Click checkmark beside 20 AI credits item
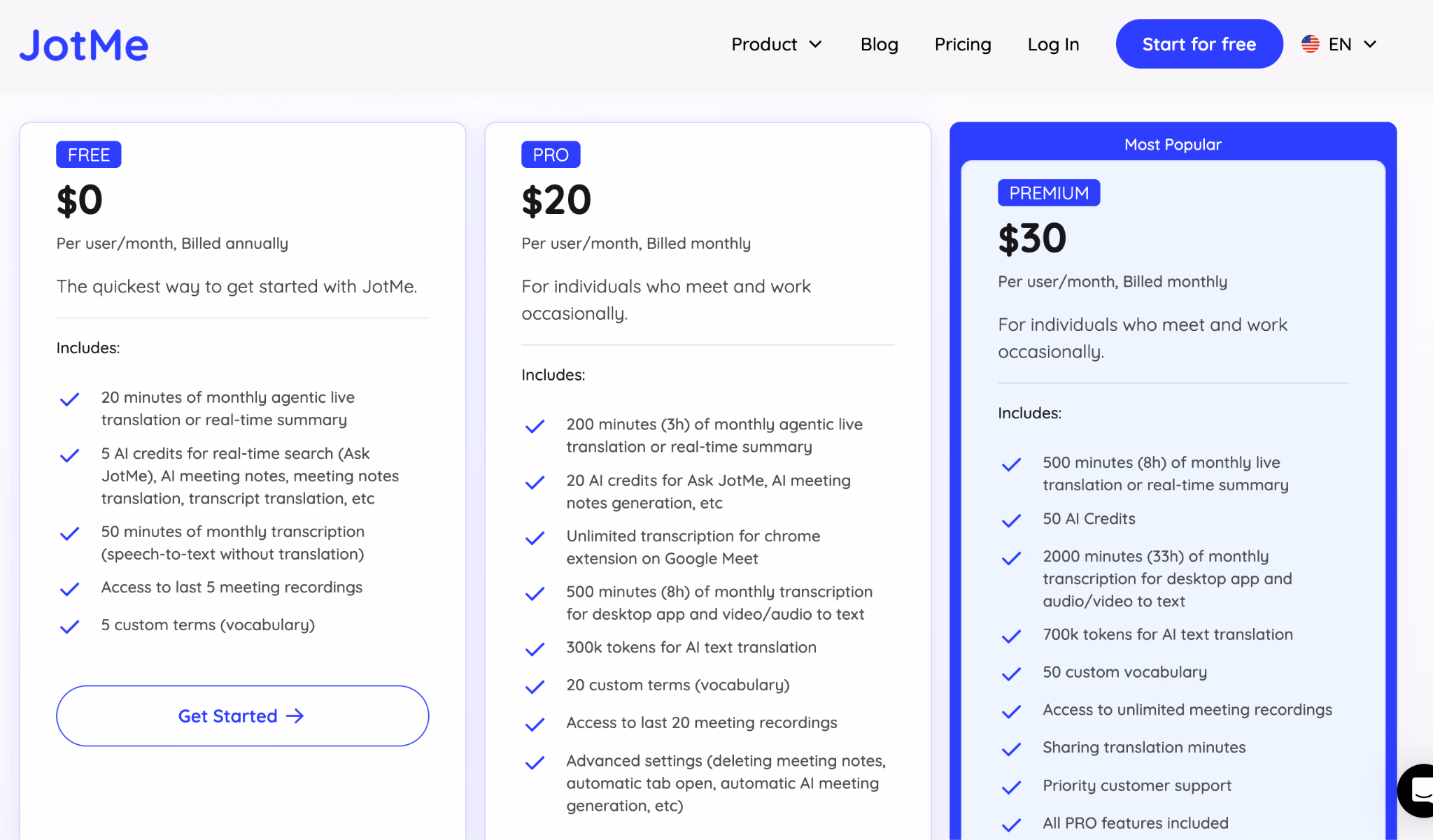The width and height of the screenshot is (1433, 840). pos(535,482)
